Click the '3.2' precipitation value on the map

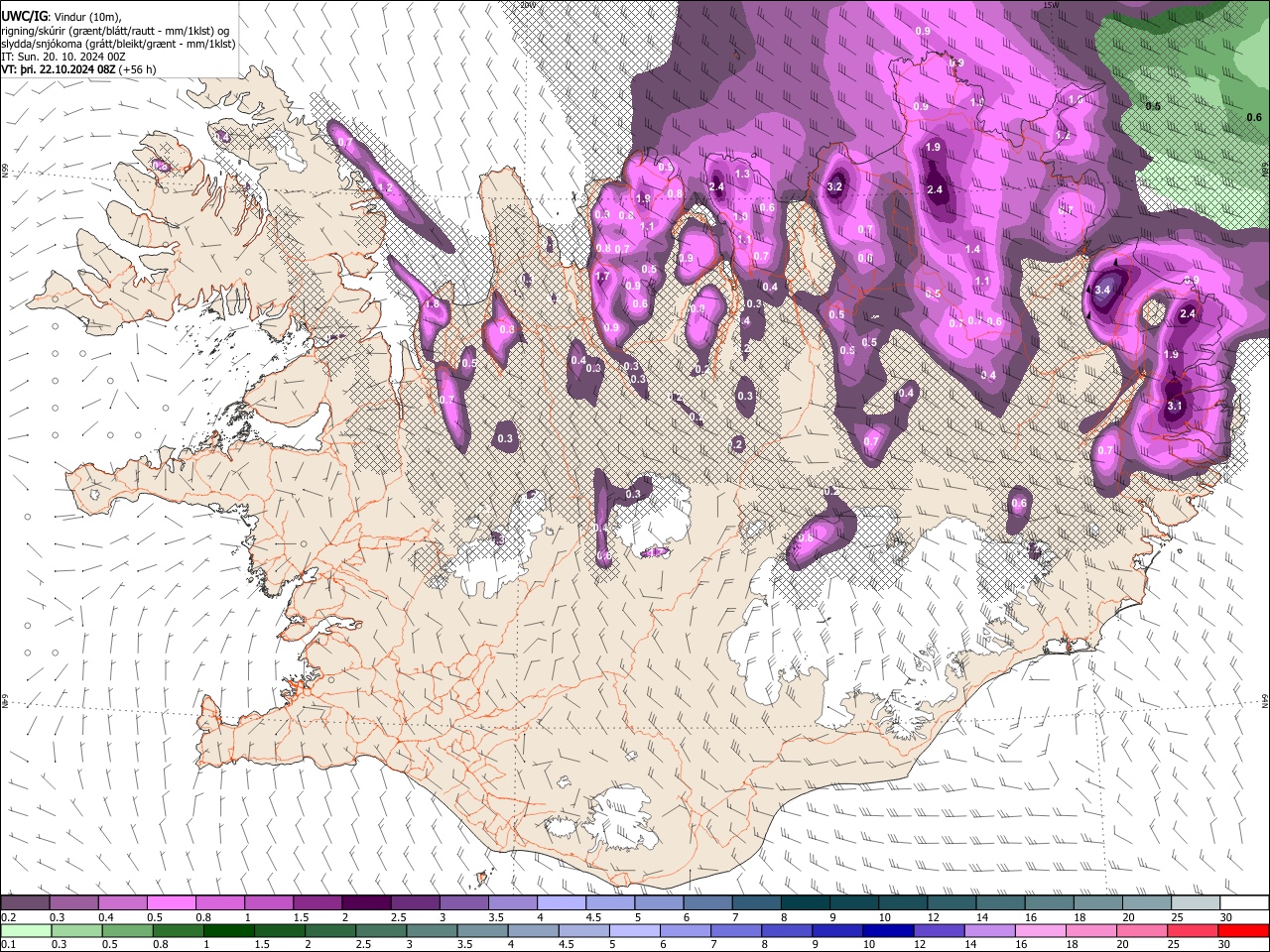coord(834,186)
